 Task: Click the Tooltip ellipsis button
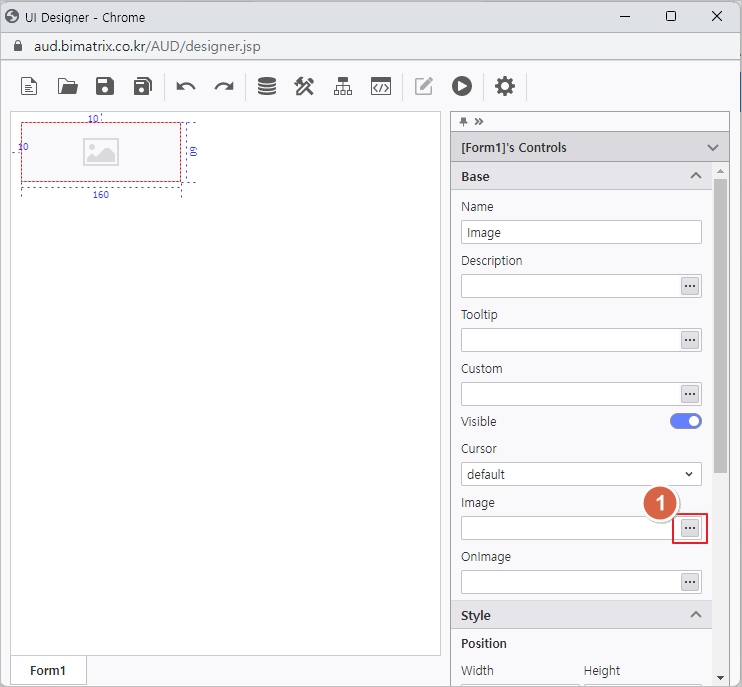tap(690, 340)
